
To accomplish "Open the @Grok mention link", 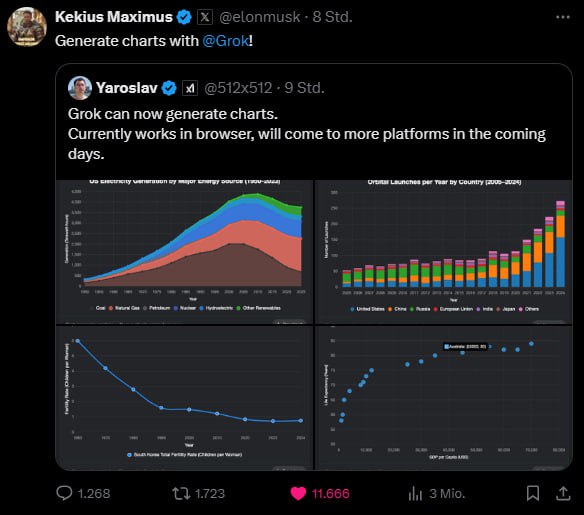I will coord(226,41).
